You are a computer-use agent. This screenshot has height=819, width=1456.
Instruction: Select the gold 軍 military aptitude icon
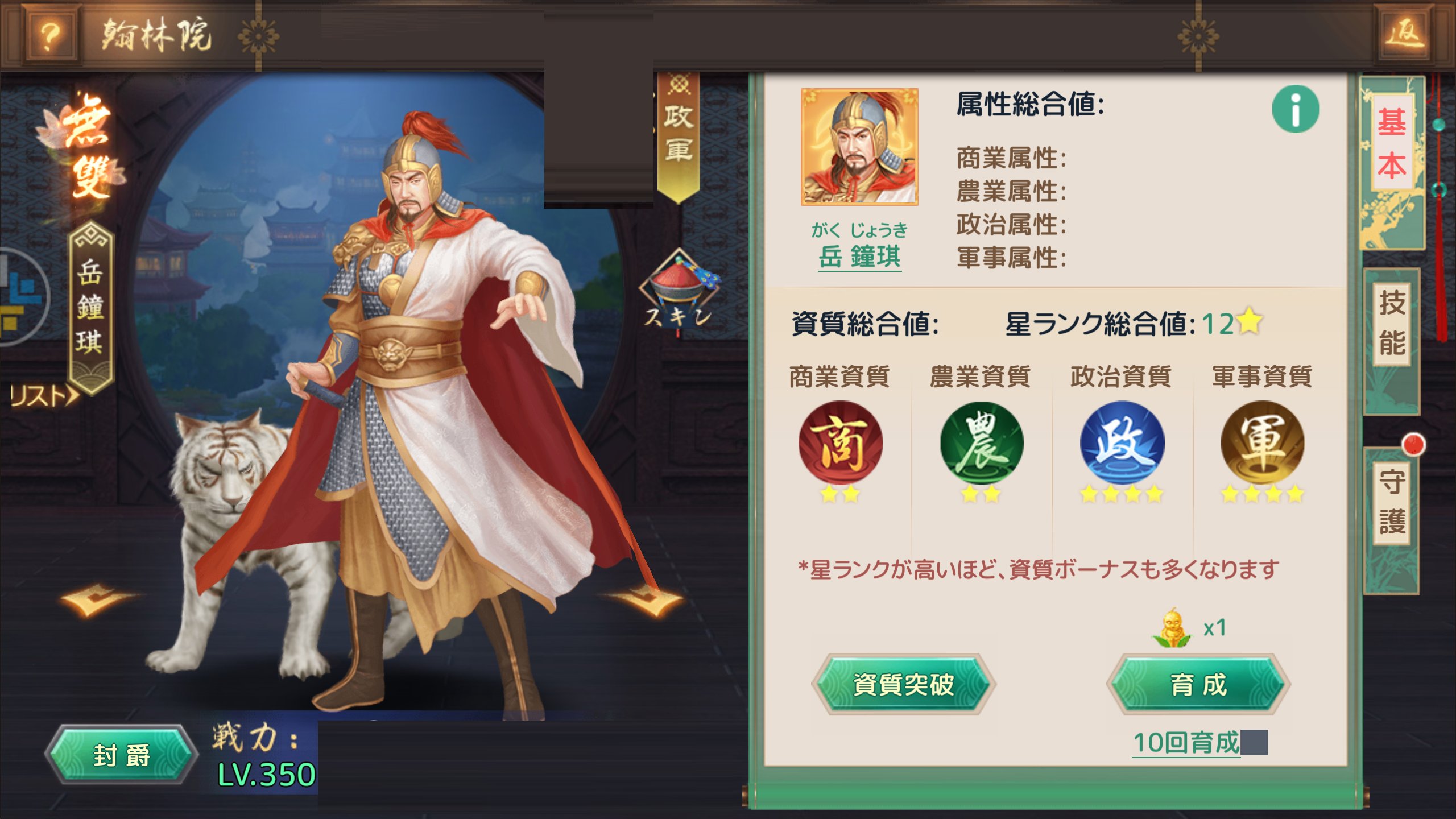[1263, 443]
